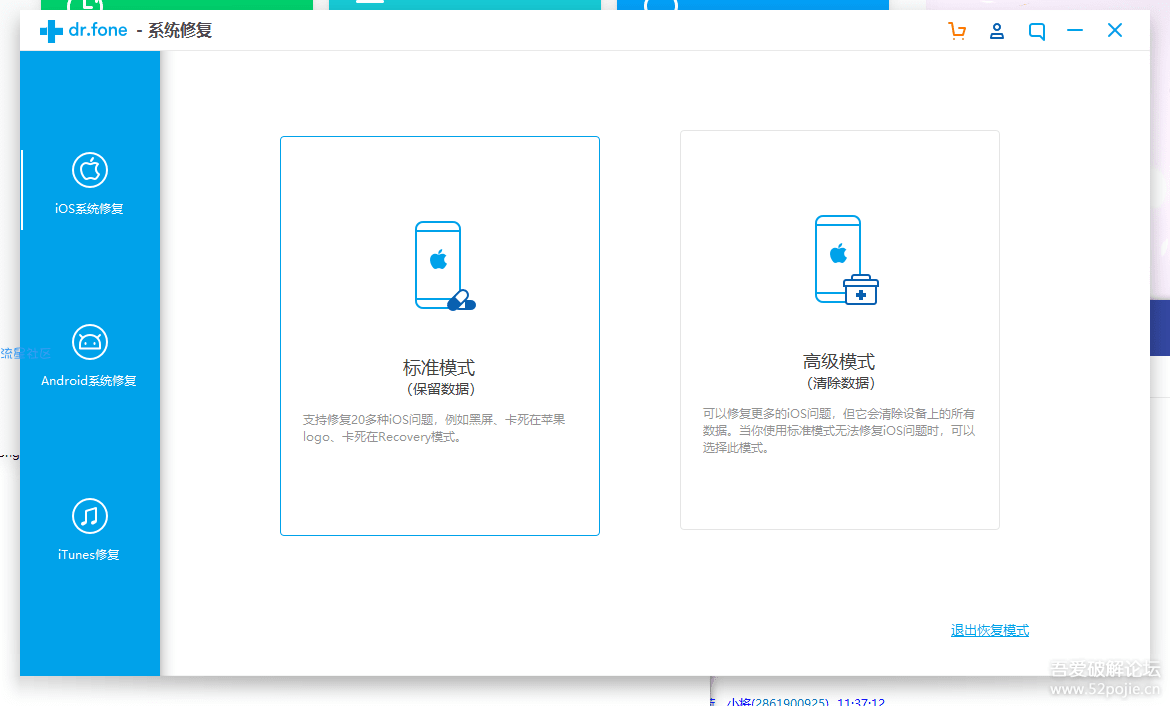Click the iTunes music note icon

click(90, 516)
